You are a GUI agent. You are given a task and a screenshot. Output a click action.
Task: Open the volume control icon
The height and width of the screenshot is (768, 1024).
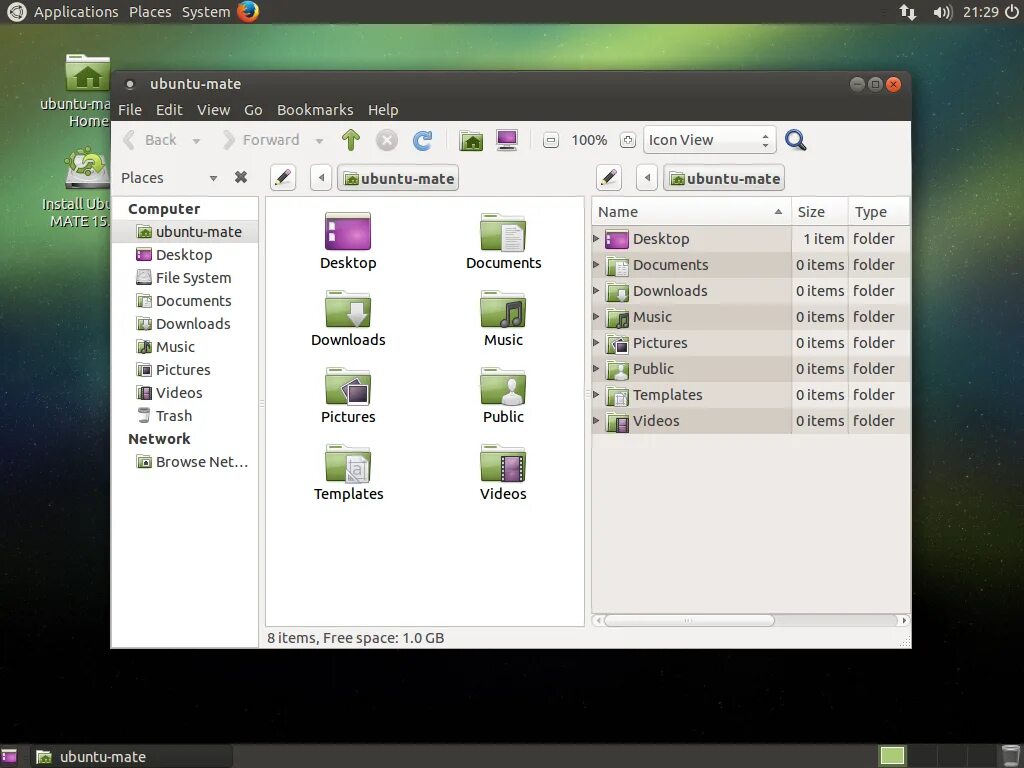pyautogui.click(x=942, y=12)
